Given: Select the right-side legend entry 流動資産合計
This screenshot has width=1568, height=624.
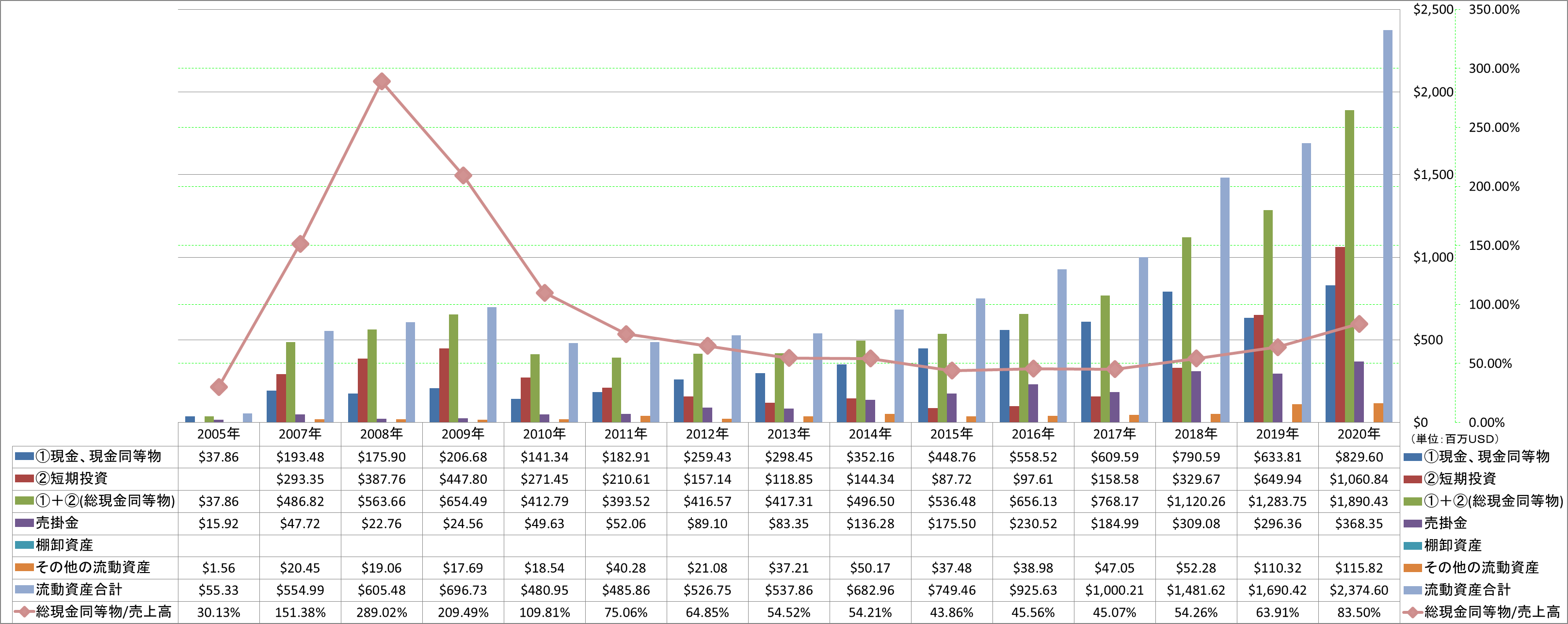Looking at the screenshot, I should coord(1457,589).
